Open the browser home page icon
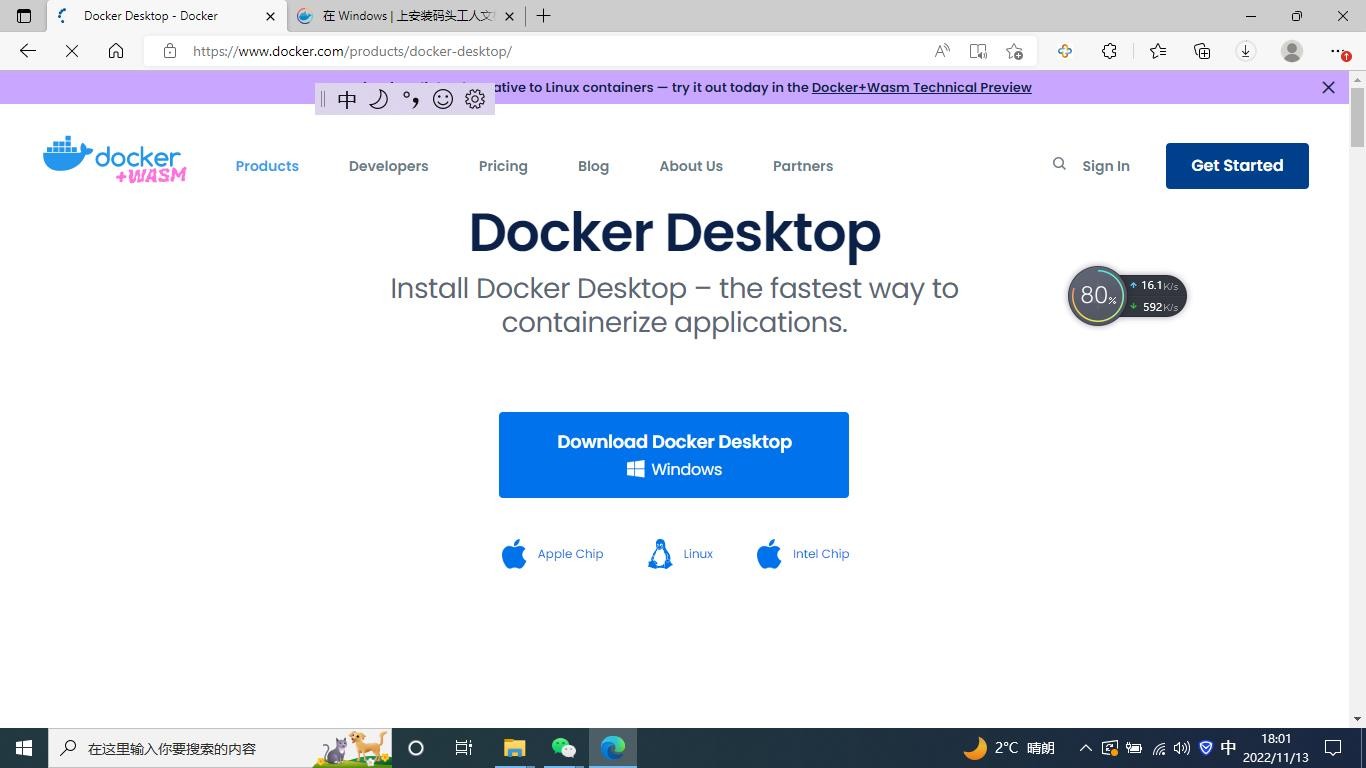This screenshot has height=768, width=1366. 116,51
